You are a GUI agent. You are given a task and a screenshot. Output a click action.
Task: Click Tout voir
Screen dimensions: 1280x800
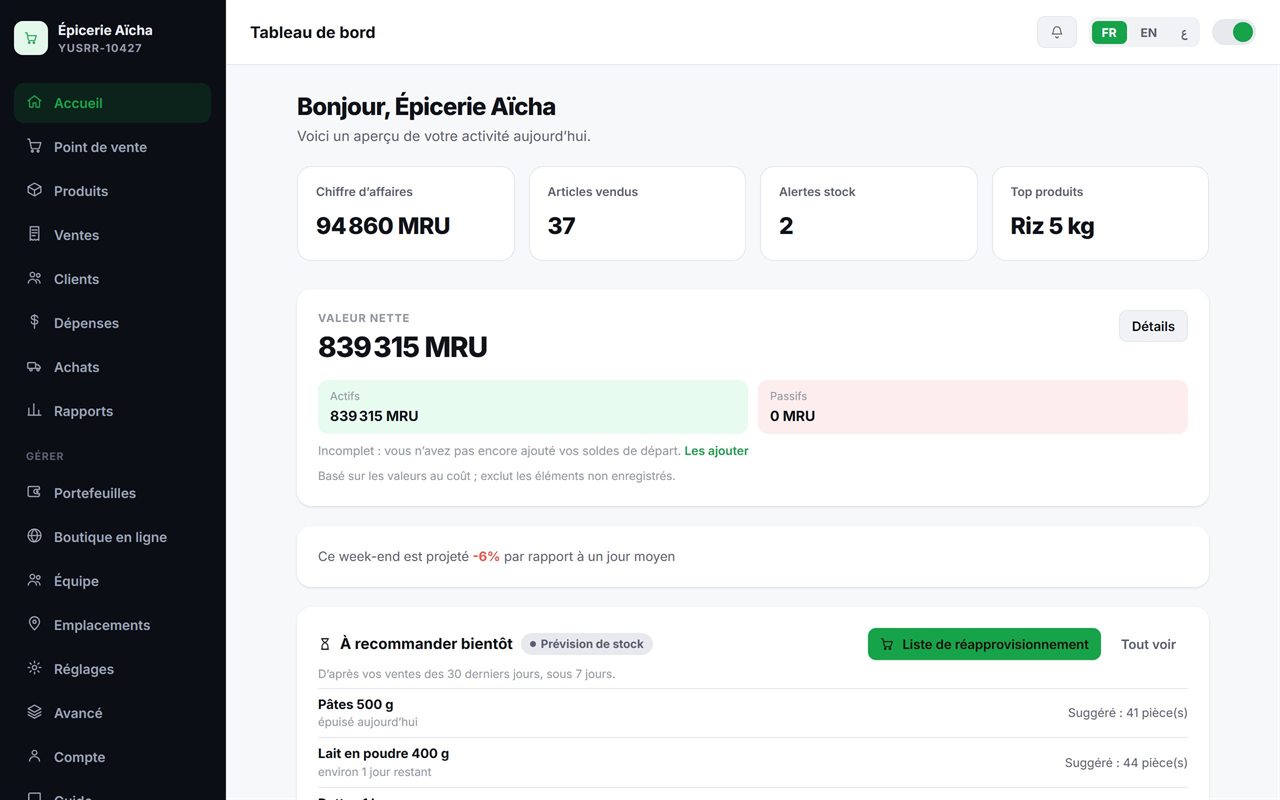(x=1148, y=644)
